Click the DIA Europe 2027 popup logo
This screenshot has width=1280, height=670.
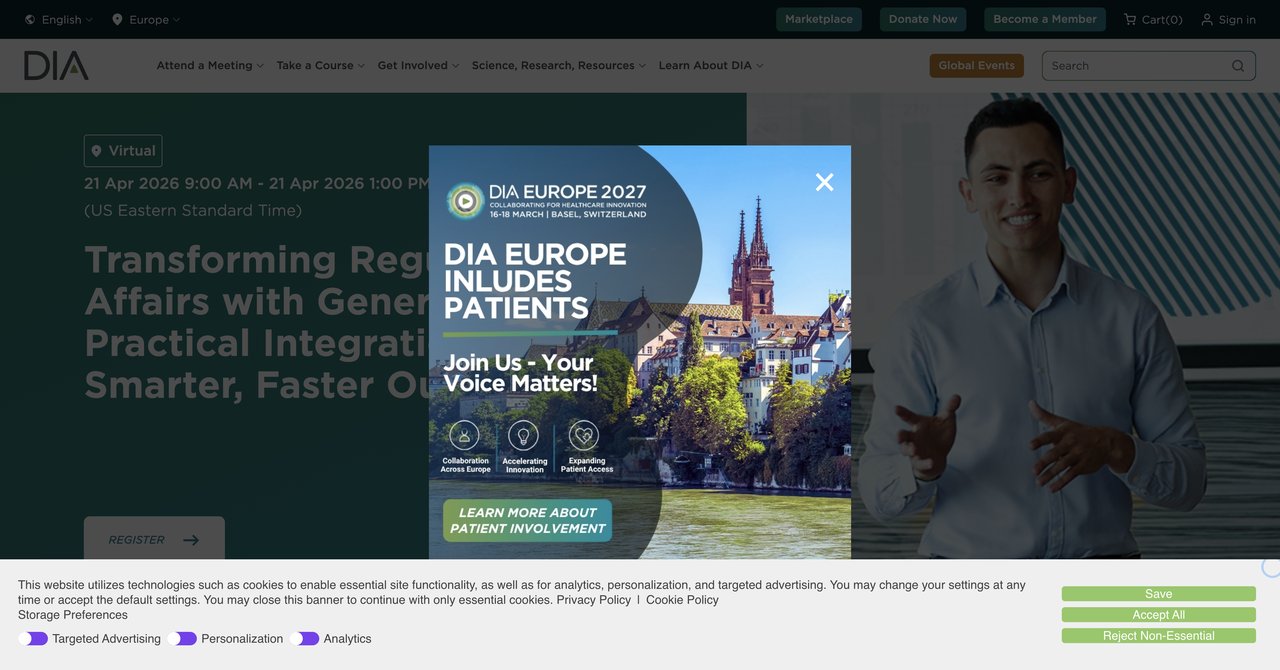(x=546, y=200)
